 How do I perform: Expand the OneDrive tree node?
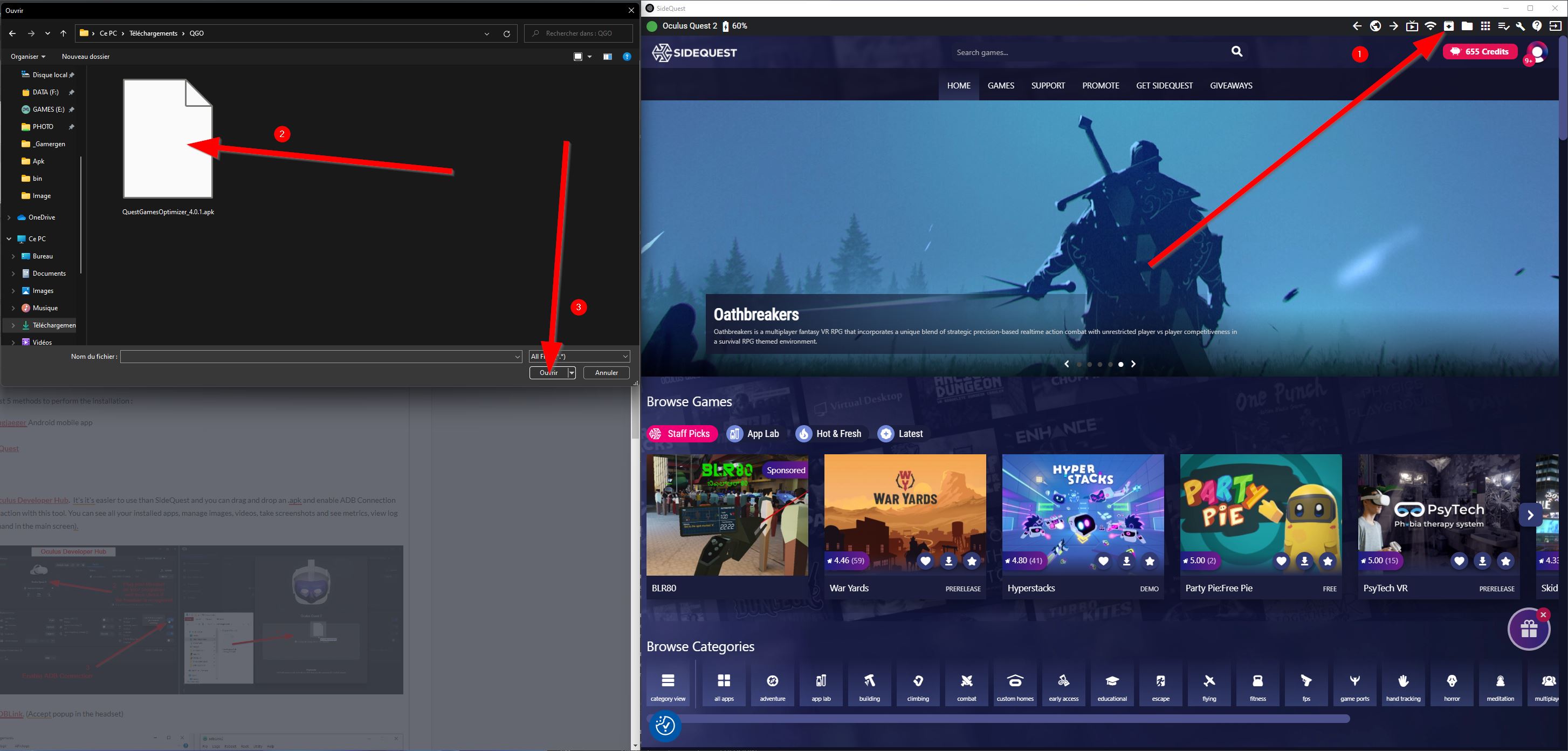point(9,217)
